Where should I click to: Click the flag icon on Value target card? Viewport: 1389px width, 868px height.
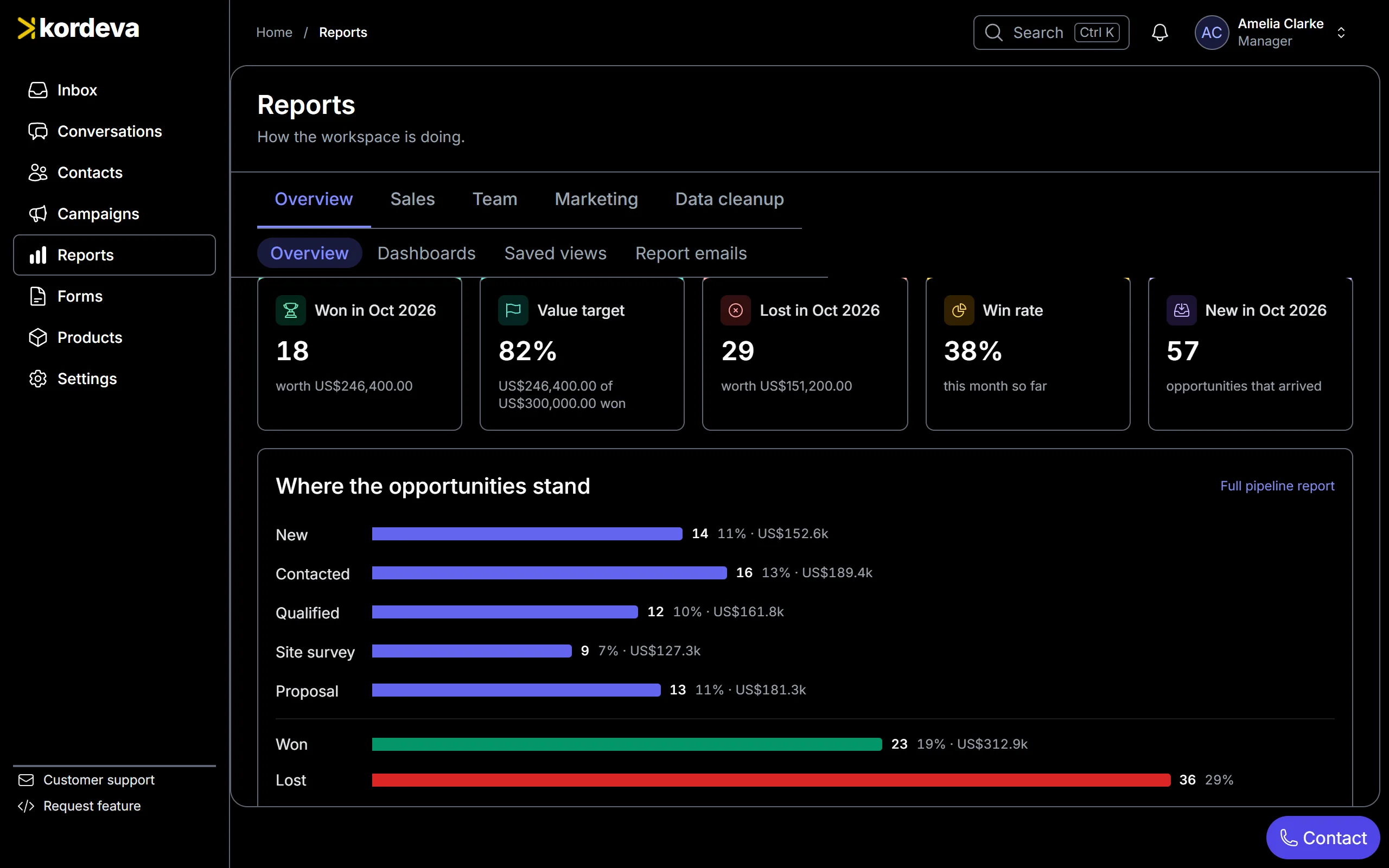513,310
